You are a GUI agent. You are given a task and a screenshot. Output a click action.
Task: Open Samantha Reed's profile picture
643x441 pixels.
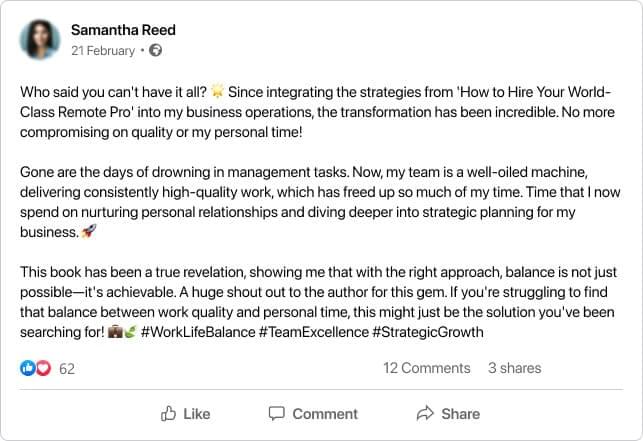pos(40,39)
